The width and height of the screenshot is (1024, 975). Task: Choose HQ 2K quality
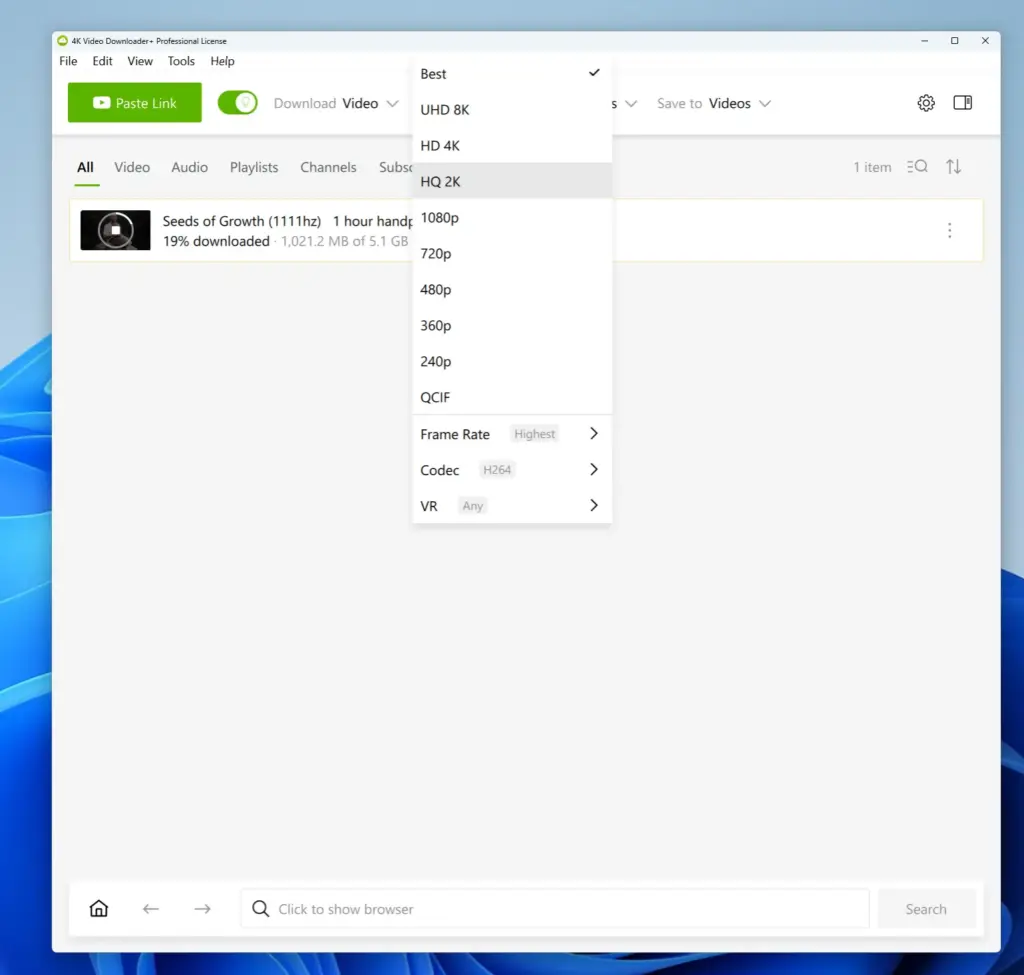pos(513,182)
